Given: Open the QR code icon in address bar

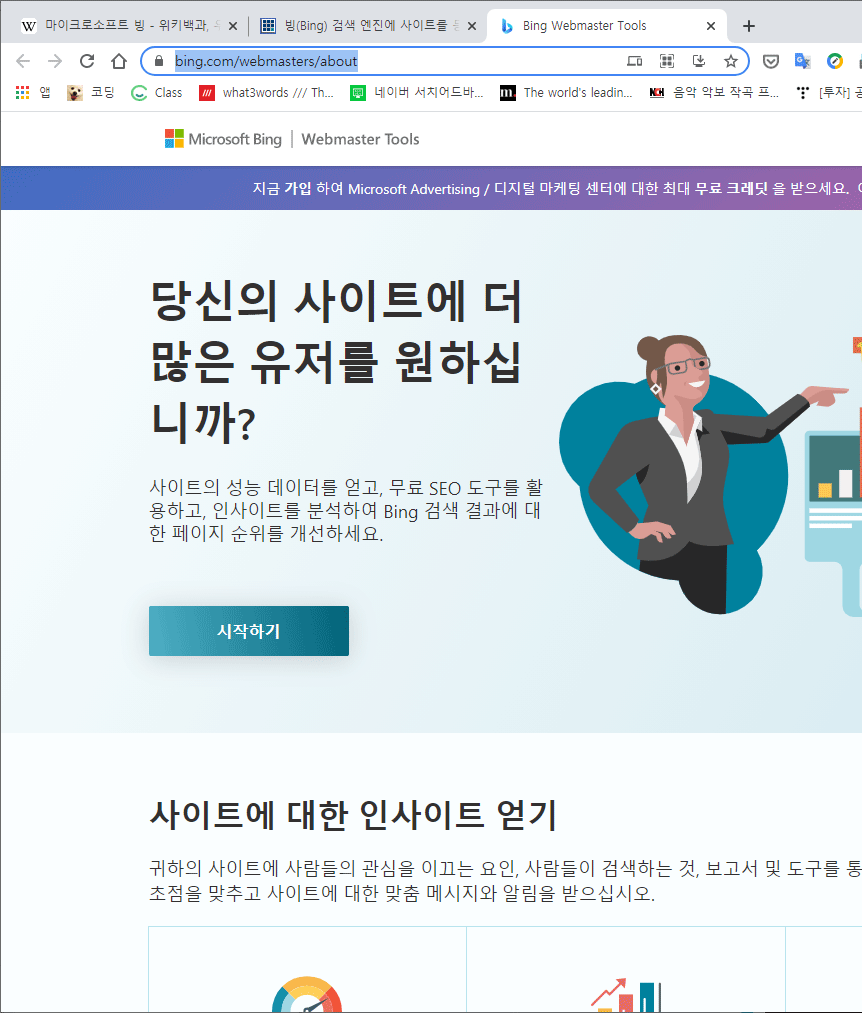Looking at the screenshot, I should pyautogui.click(x=667, y=61).
